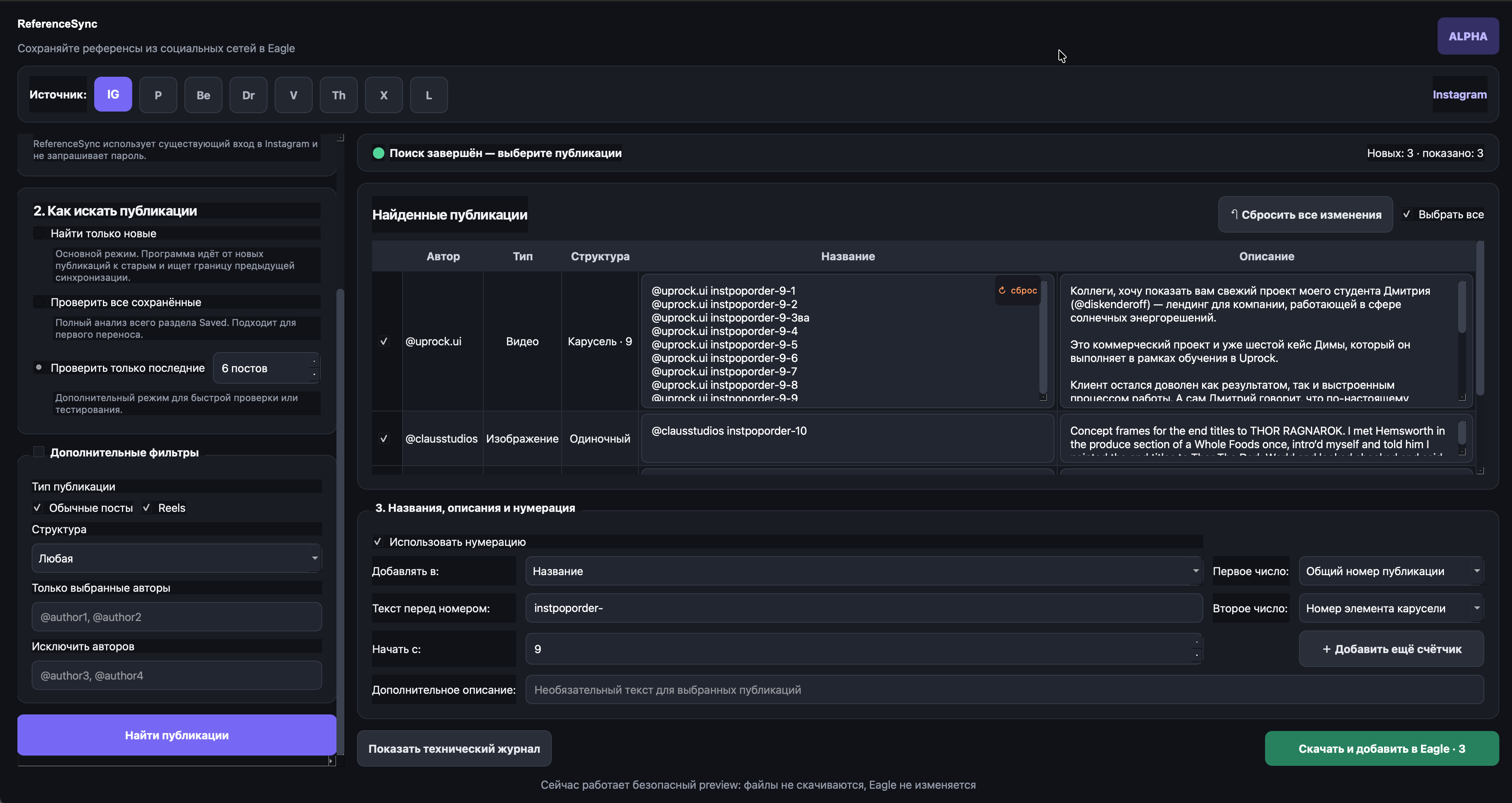Uncheck the @uprock.ui row checkbox
Image resolution: width=1512 pixels, height=803 pixels.
[384, 341]
